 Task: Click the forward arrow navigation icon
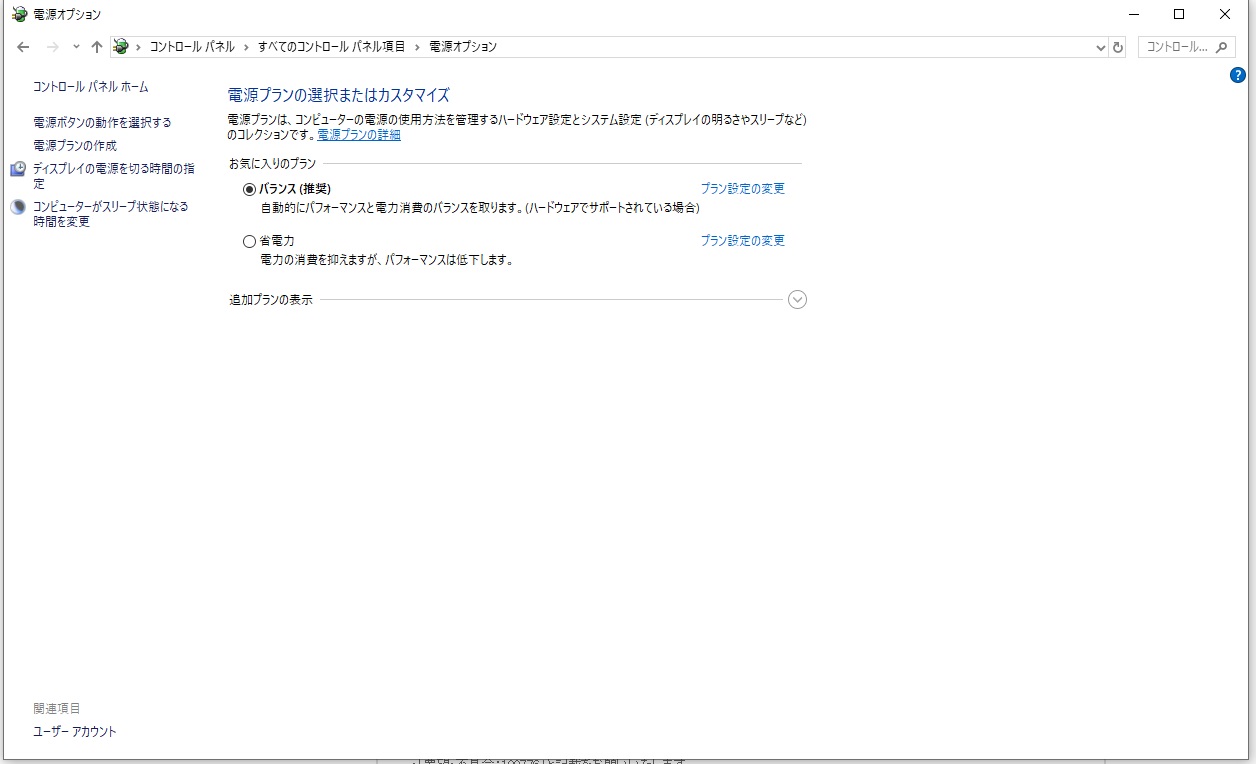(53, 47)
